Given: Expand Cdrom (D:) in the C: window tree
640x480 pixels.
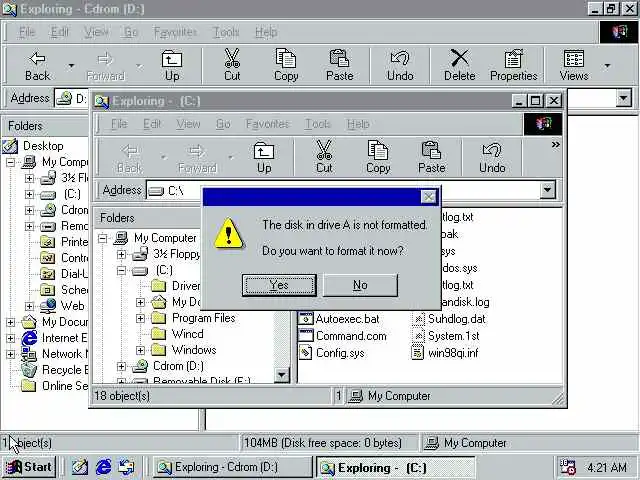Looking at the screenshot, I should (x=121, y=366).
